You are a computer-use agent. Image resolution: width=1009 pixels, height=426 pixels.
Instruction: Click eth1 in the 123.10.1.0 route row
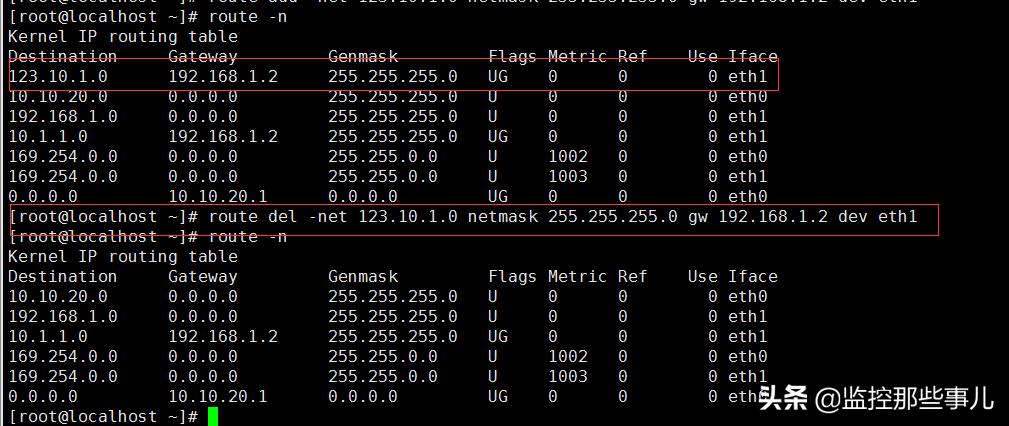748,77
